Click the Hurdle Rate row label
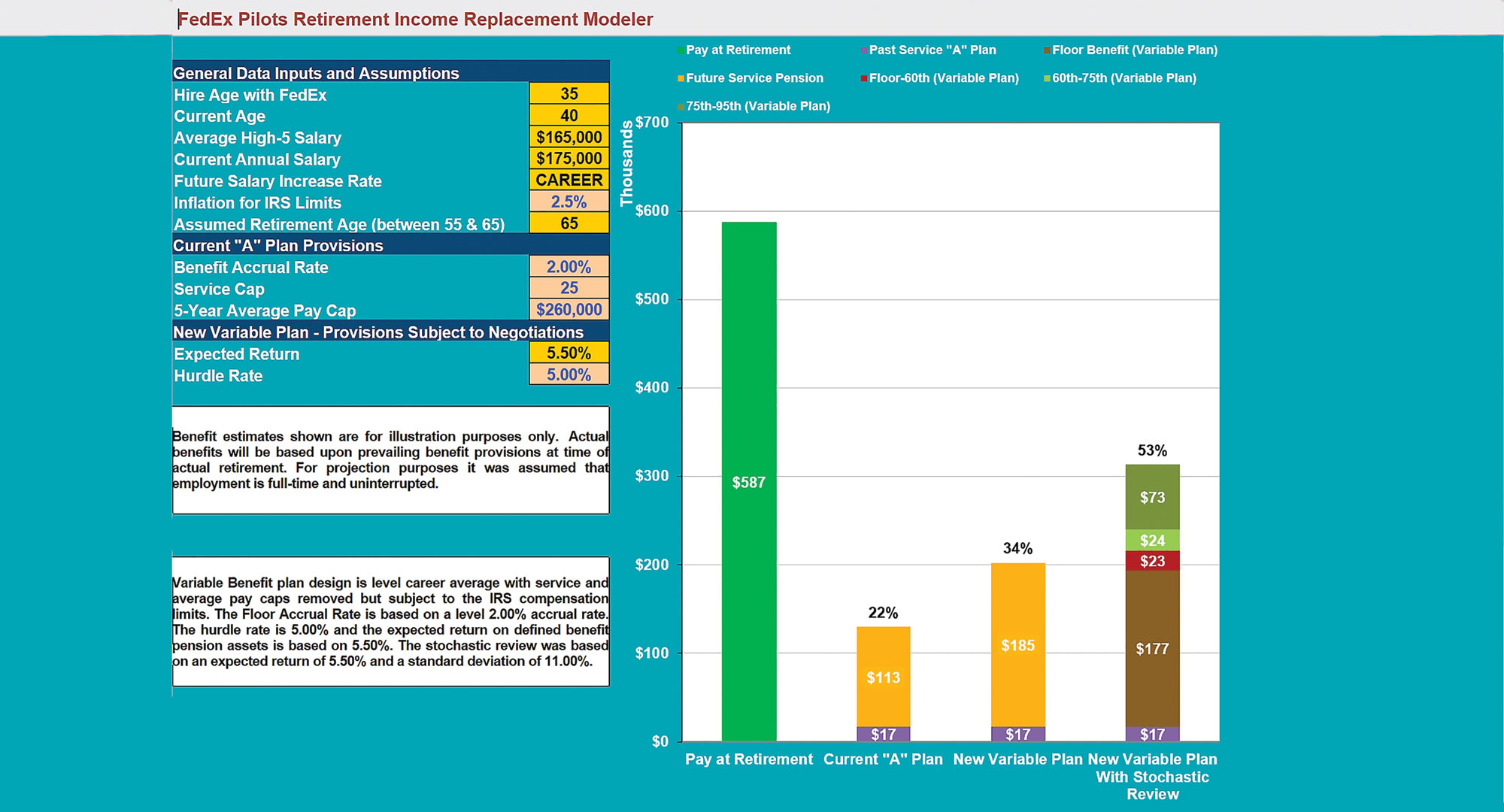This screenshot has height=812, width=1504. 218,375
